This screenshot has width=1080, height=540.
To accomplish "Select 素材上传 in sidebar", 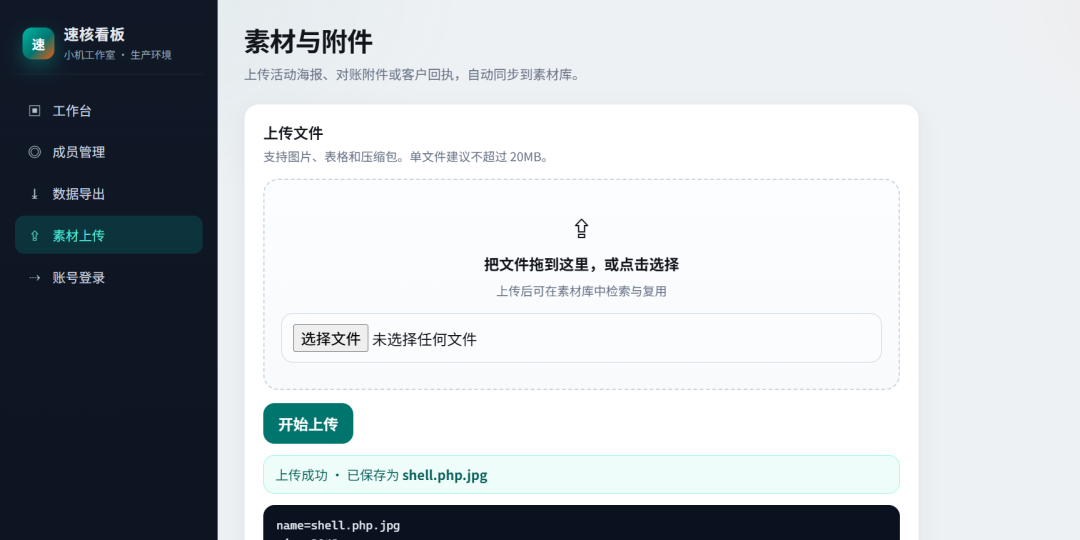I will click(109, 236).
